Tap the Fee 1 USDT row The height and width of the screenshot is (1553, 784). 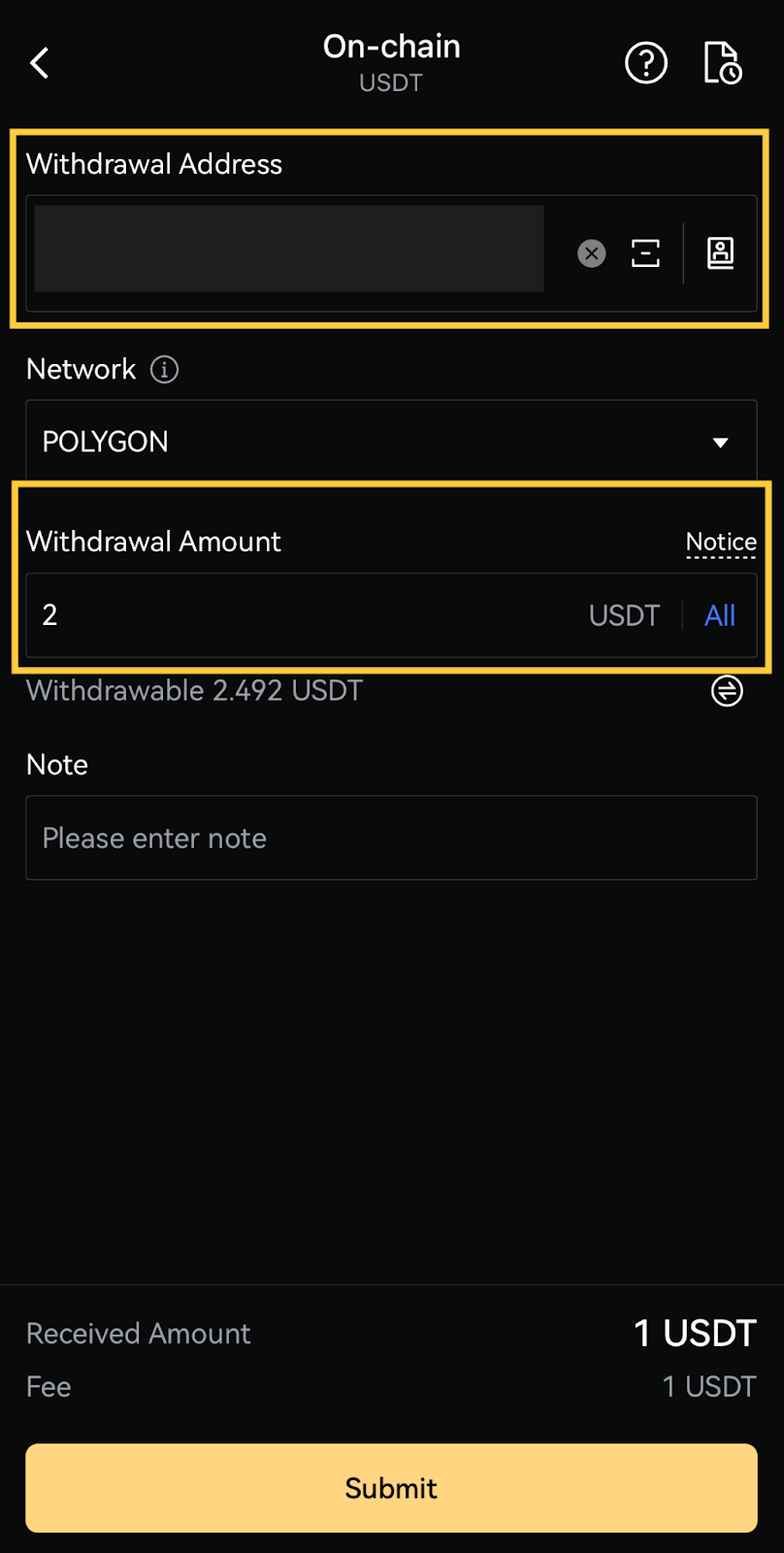391,1387
